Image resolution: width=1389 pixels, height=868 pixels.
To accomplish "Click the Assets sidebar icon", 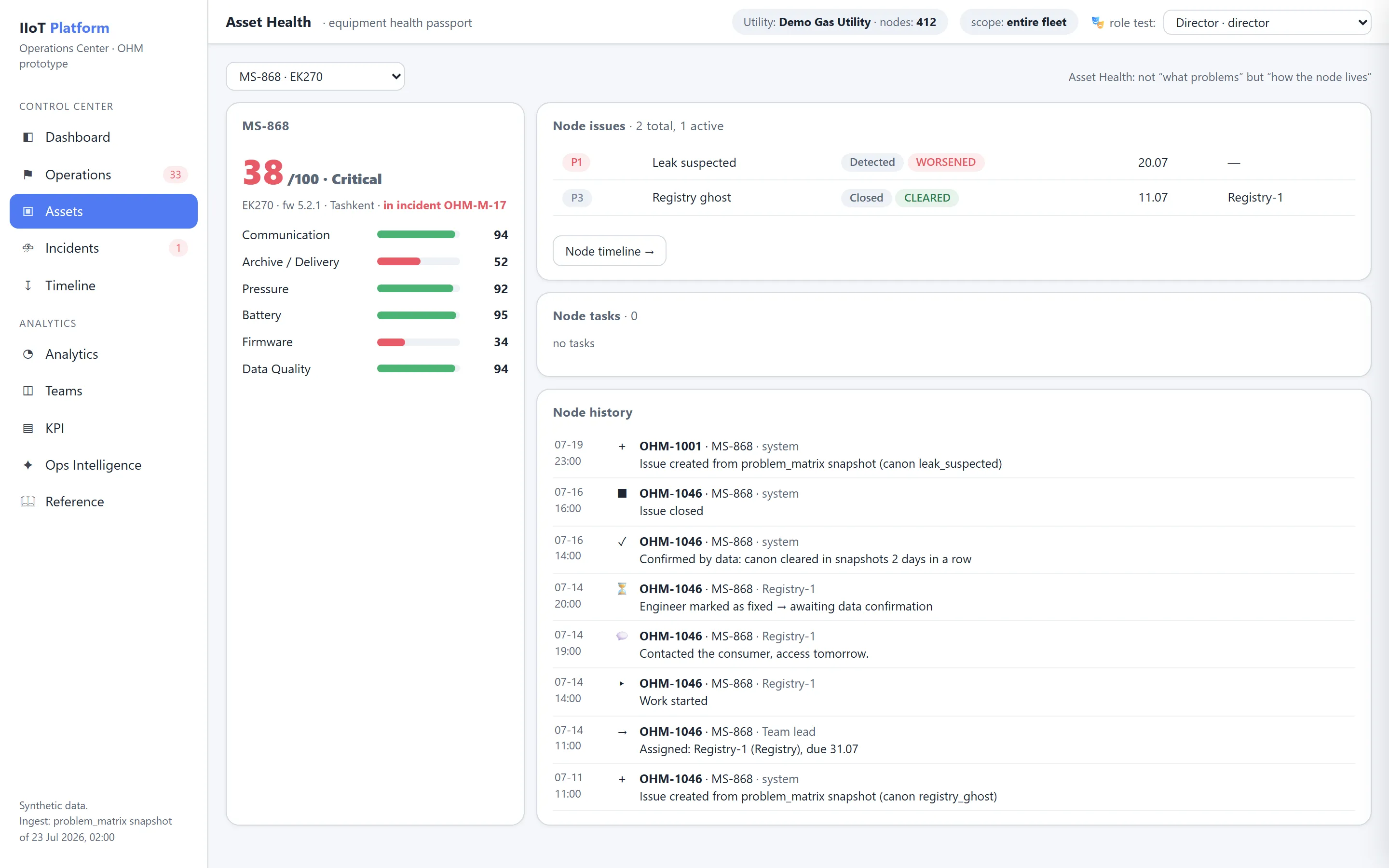I will pyautogui.click(x=27, y=211).
